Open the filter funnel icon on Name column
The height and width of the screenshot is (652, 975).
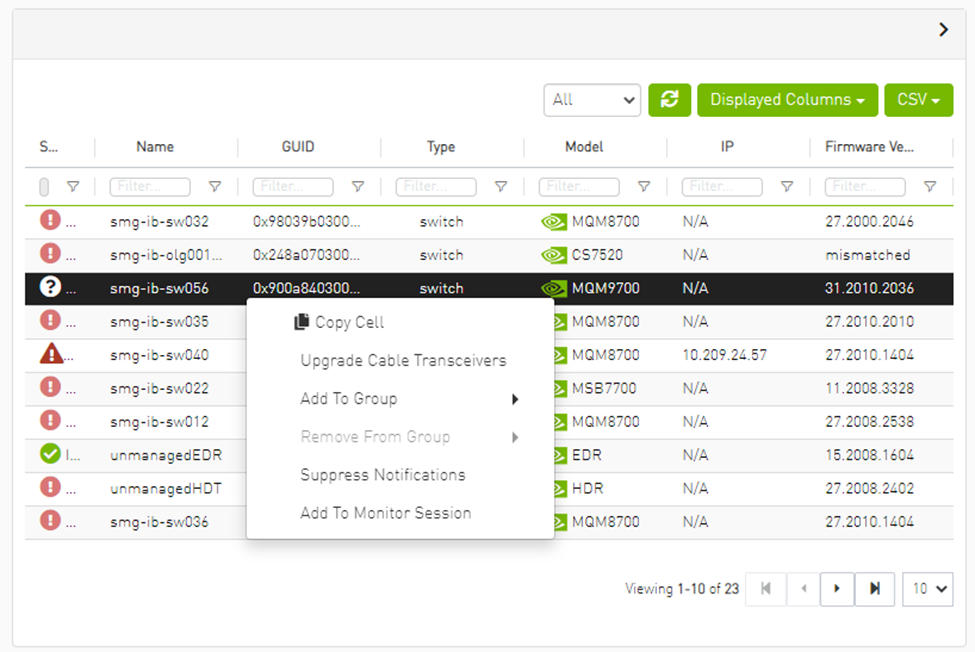(214, 186)
